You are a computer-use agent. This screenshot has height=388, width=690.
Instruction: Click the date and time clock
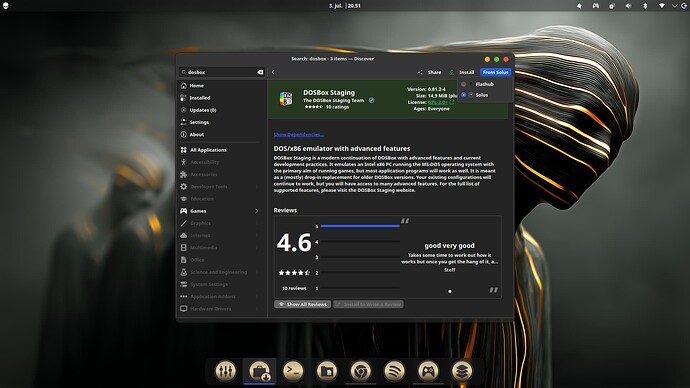pos(345,6)
